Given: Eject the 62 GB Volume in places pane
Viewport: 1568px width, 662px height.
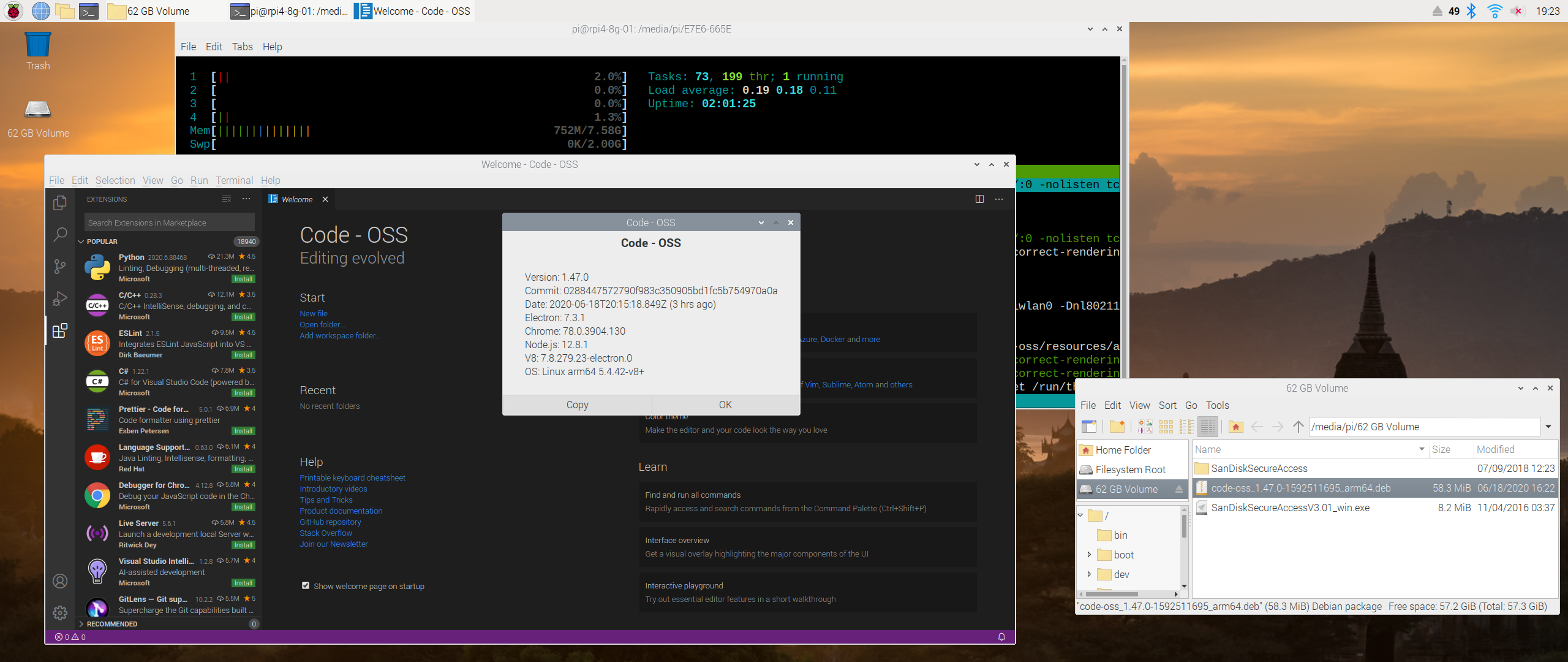Looking at the screenshot, I should click(1178, 489).
